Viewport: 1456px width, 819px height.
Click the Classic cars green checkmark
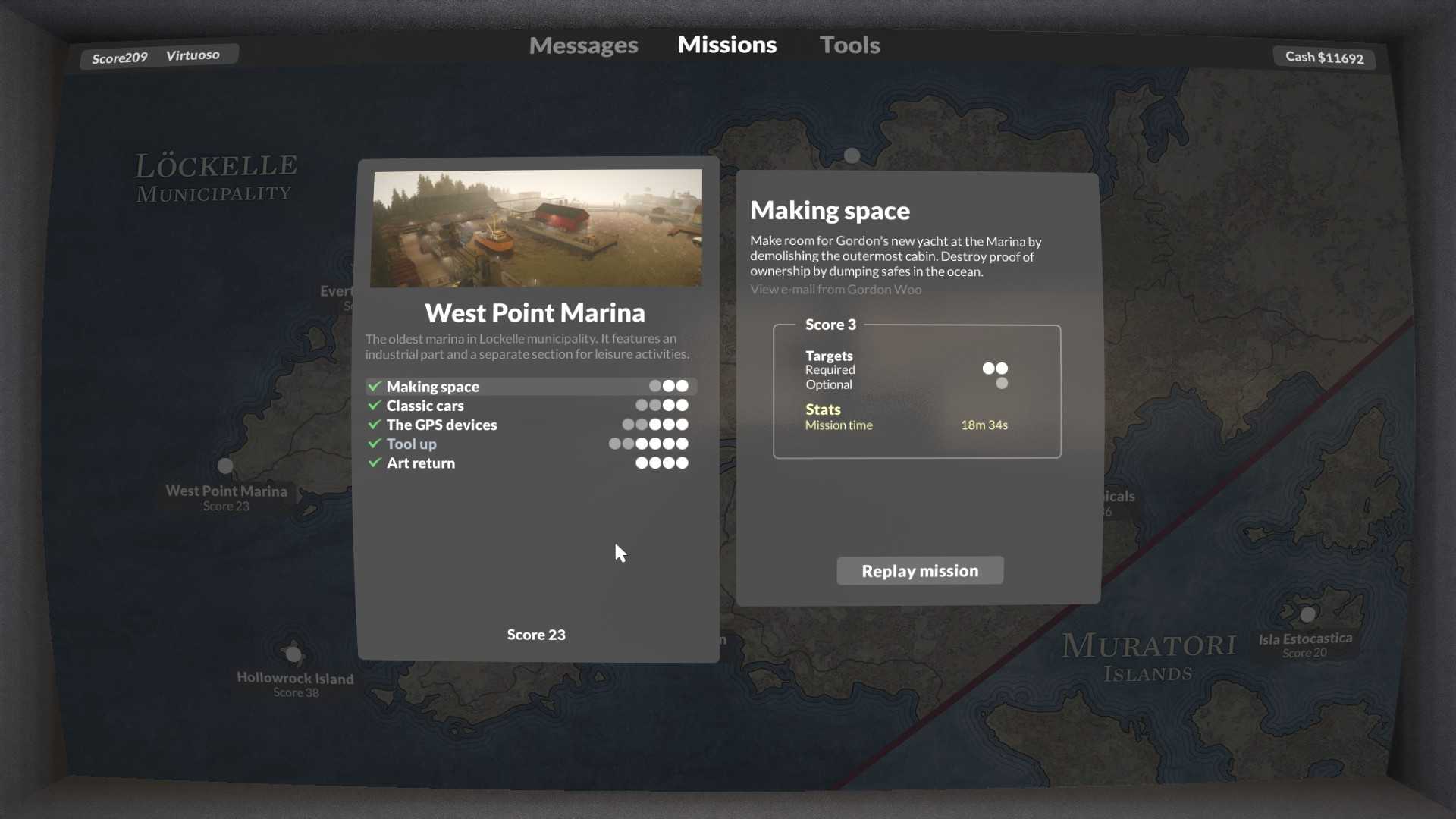pyautogui.click(x=375, y=406)
